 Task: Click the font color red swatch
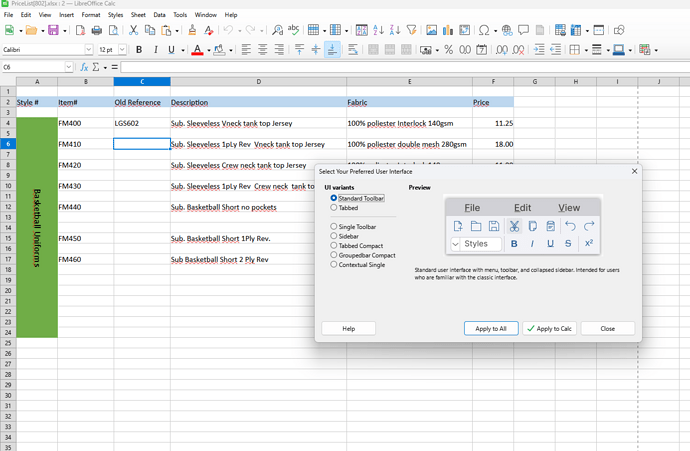[197, 50]
